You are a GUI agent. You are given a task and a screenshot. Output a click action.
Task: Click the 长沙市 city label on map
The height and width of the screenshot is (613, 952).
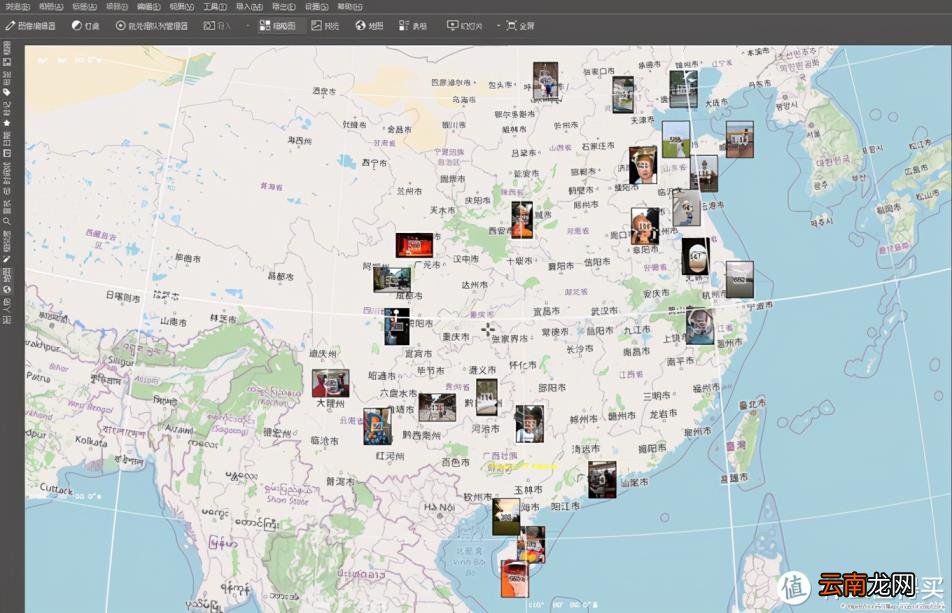tap(579, 349)
